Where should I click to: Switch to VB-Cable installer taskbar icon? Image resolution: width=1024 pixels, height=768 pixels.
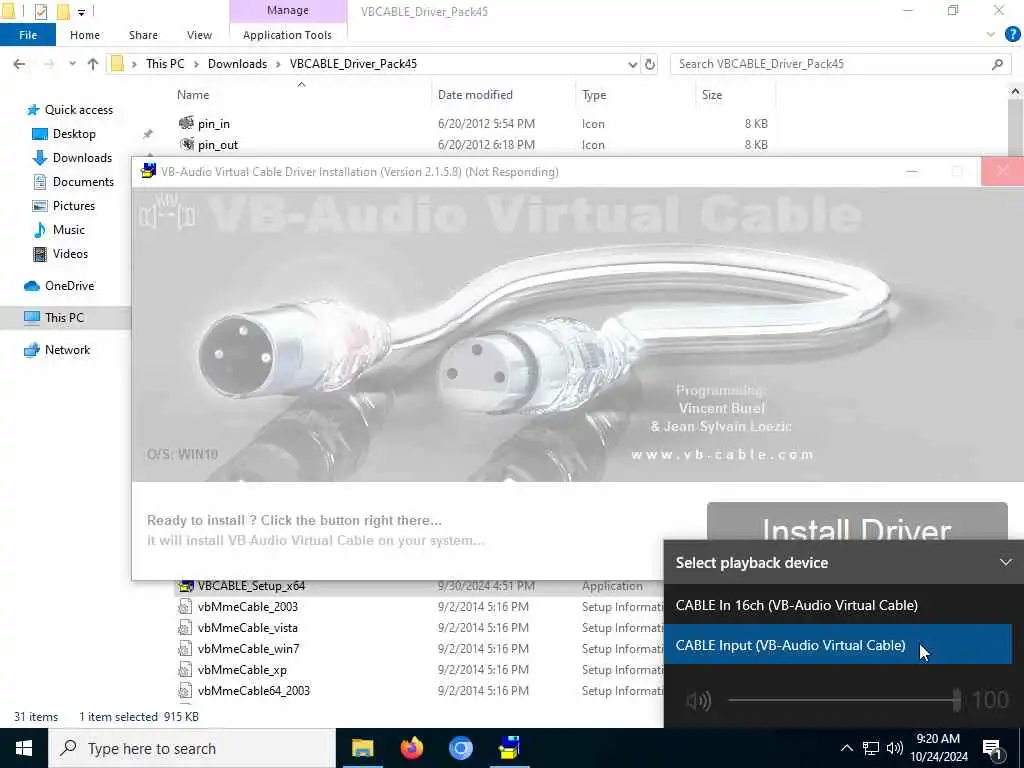pyautogui.click(x=509, y=748)
